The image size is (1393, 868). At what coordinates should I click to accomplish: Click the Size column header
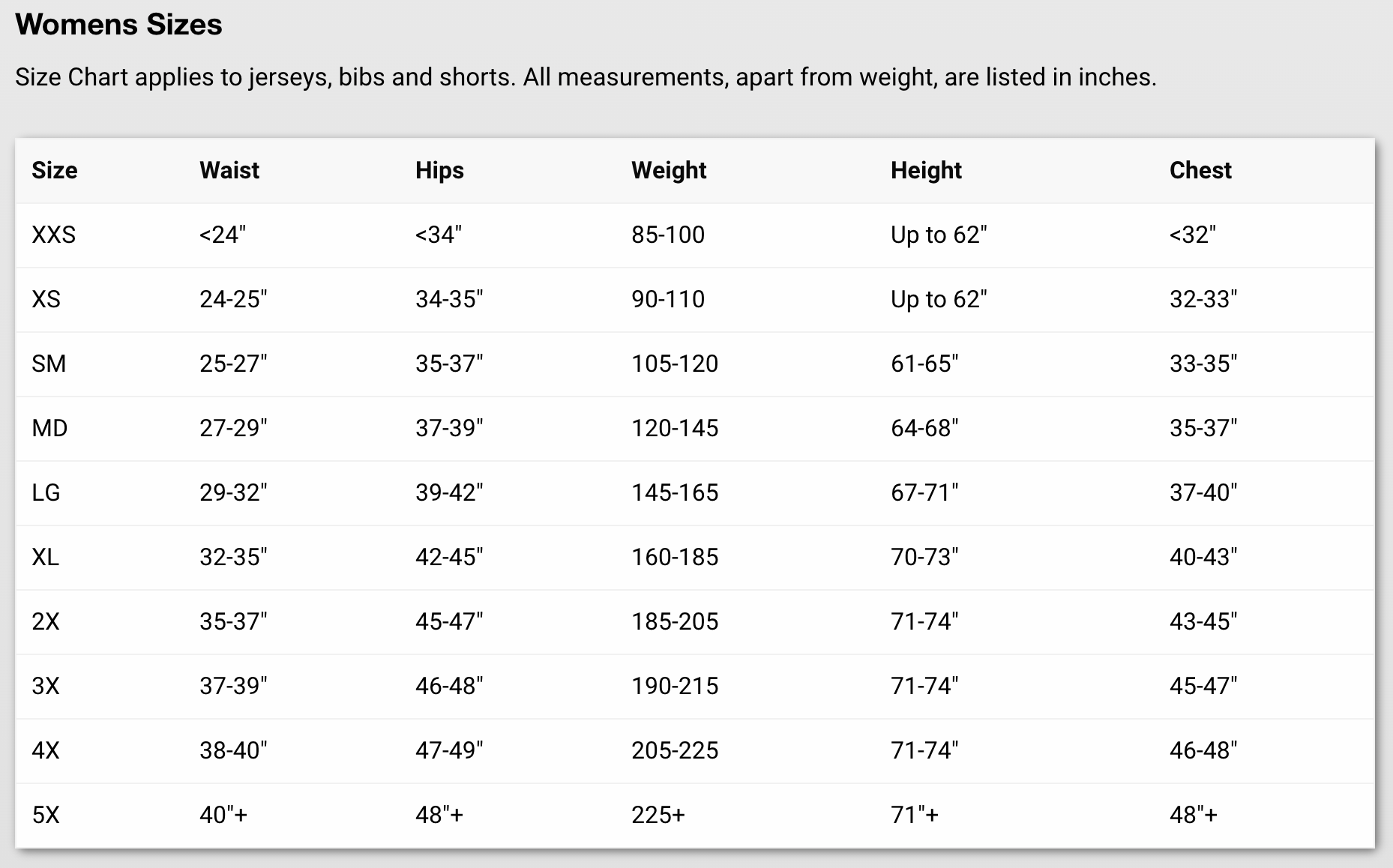55,170
